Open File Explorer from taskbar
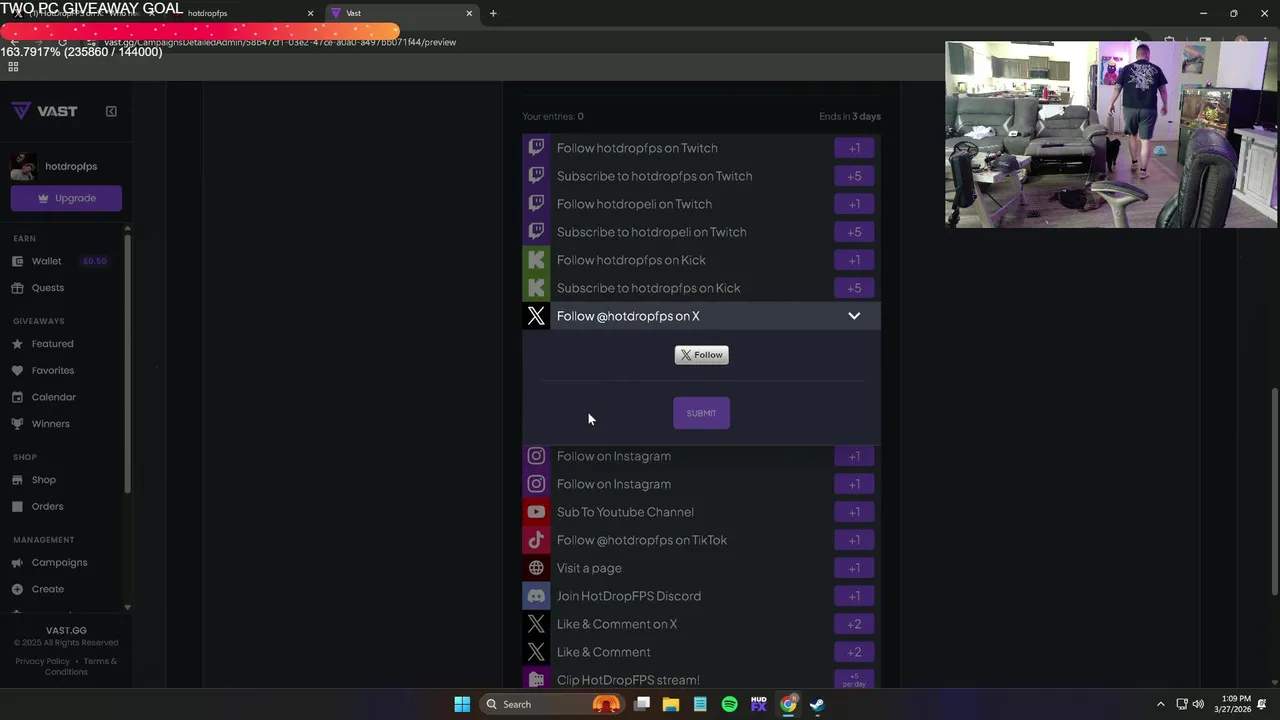 (x=671, y=704)
